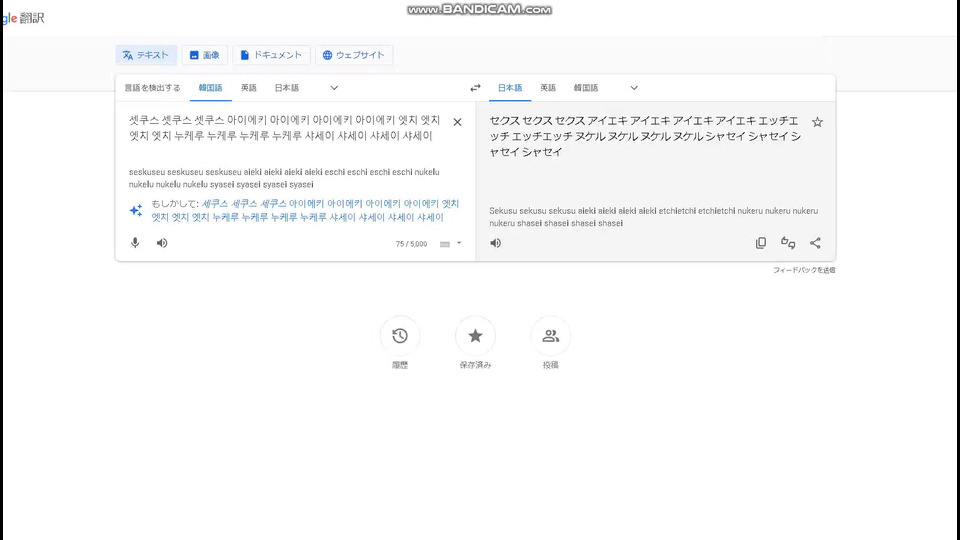
Task: Listen to the Japanese translation
Action: tap(495, 242)
